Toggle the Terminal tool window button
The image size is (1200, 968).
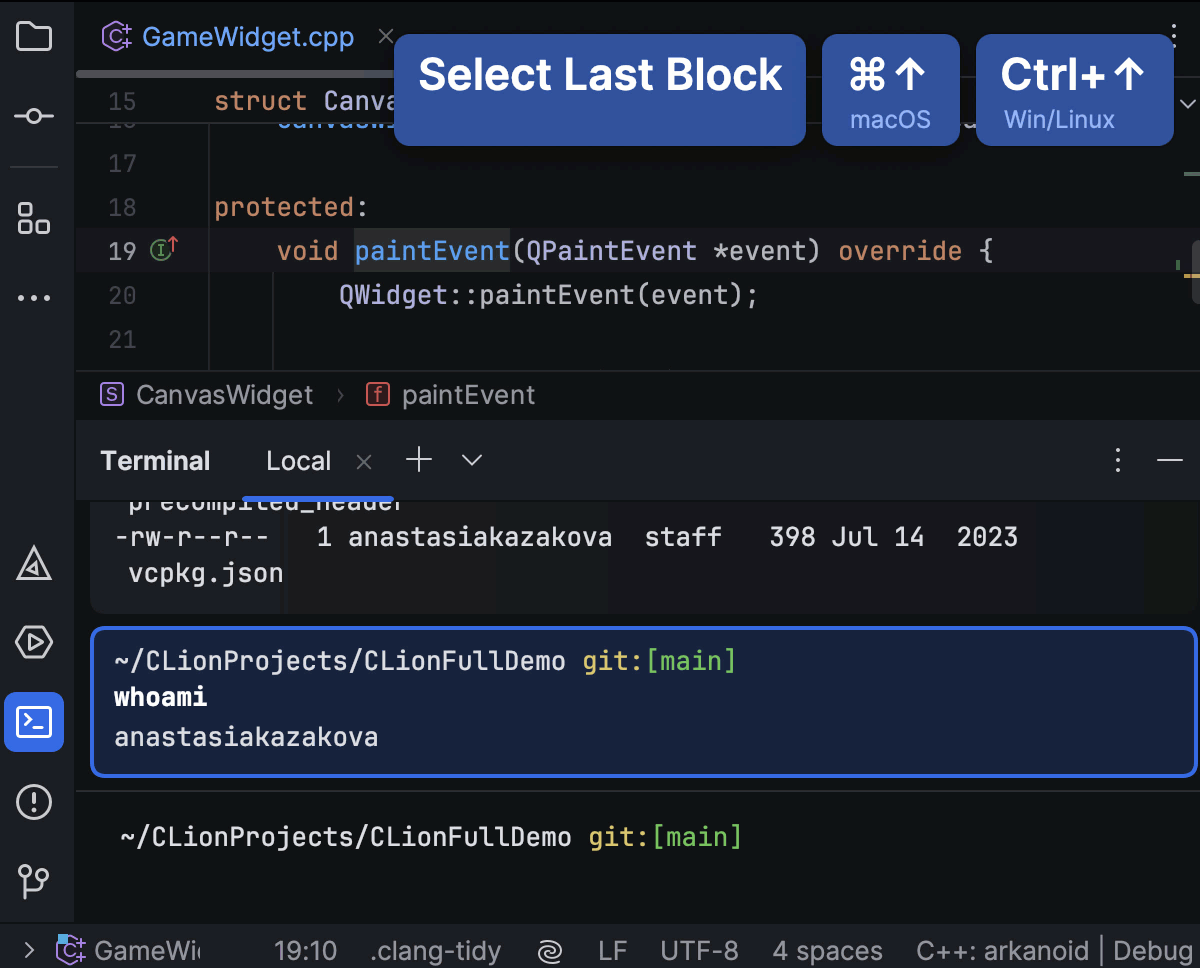pos(34,722)
